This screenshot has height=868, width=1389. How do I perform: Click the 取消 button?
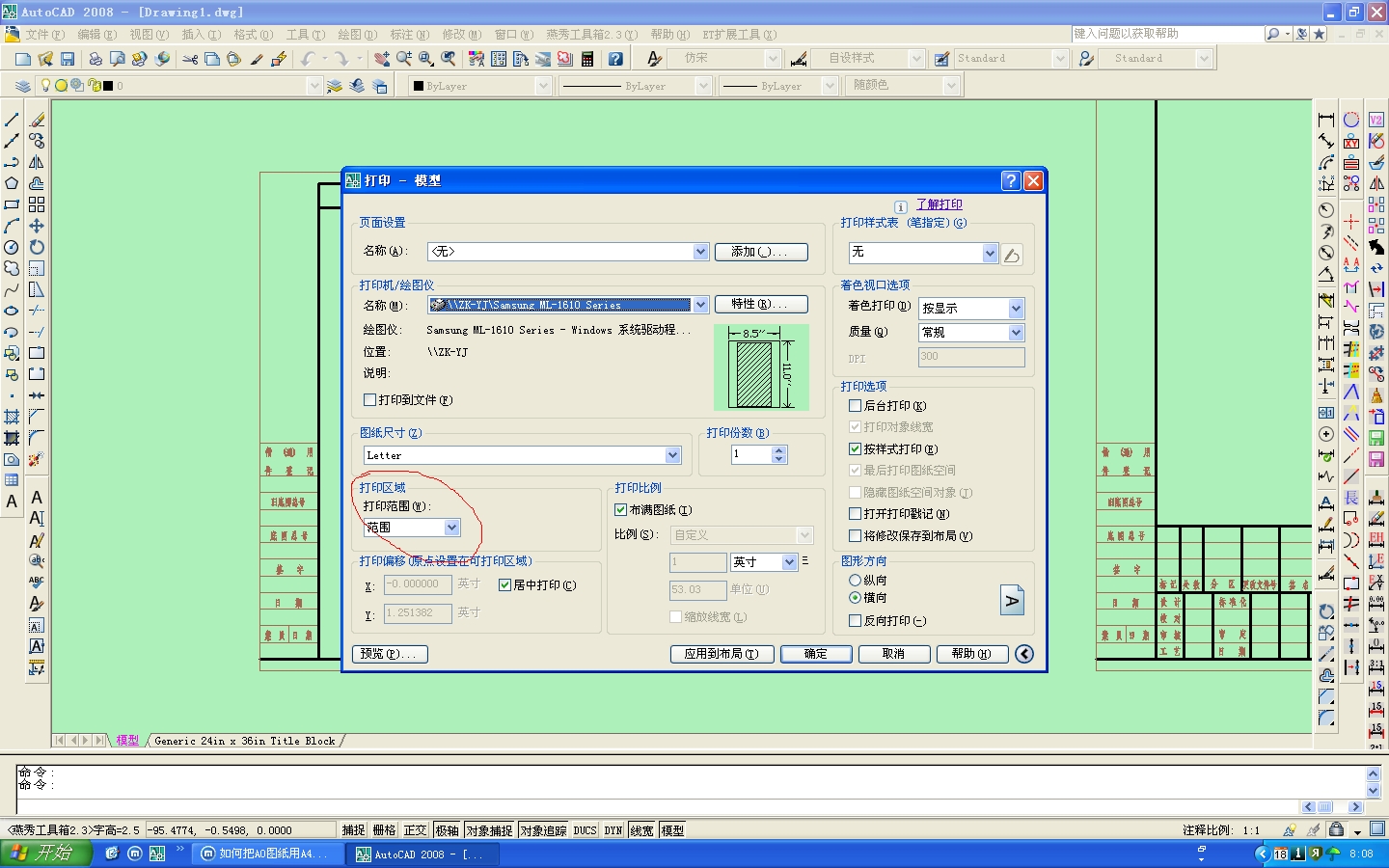893,654
